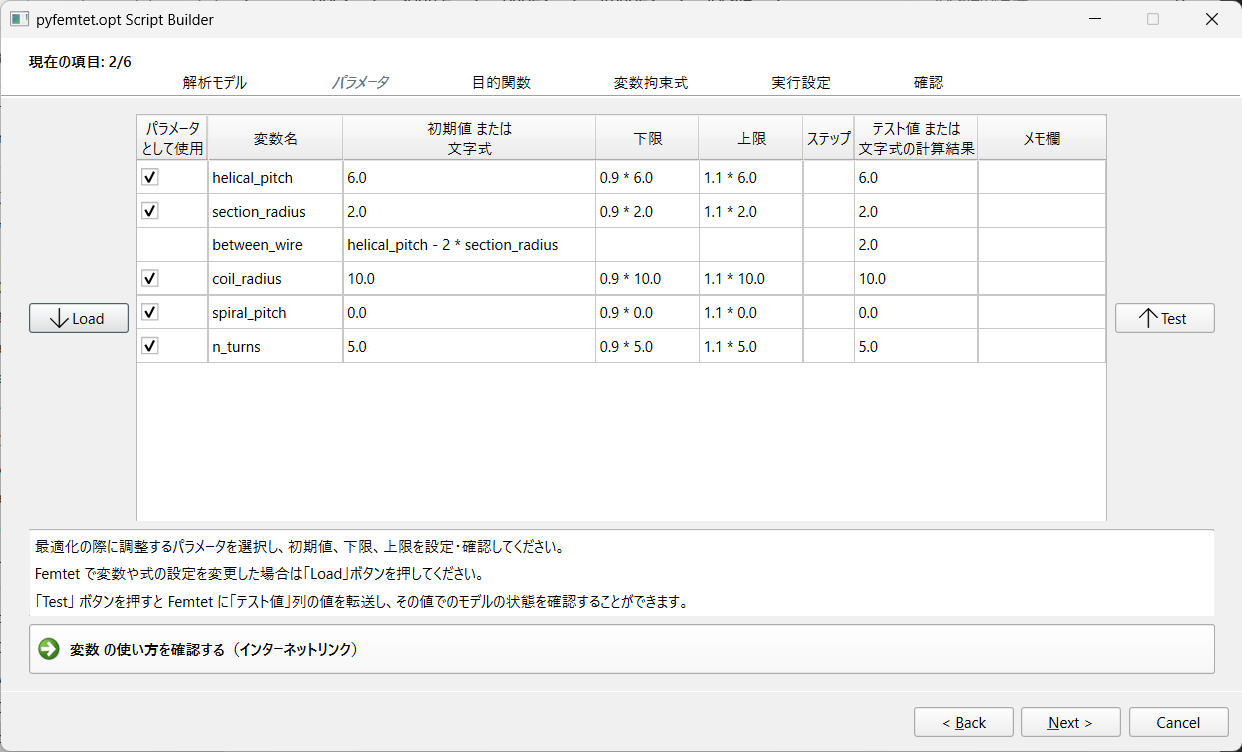Select upper bound cell 1.1 * 2.0

pyautogui.click(x=751, y=211)
